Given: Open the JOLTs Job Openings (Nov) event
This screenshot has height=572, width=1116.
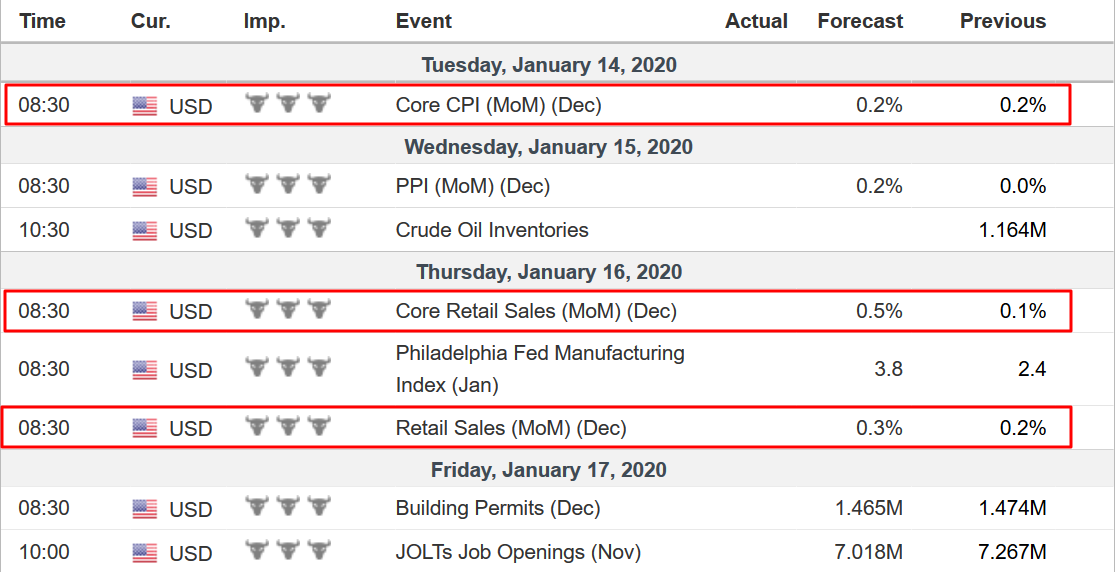Looking at the screenshot, I should 518,552.
